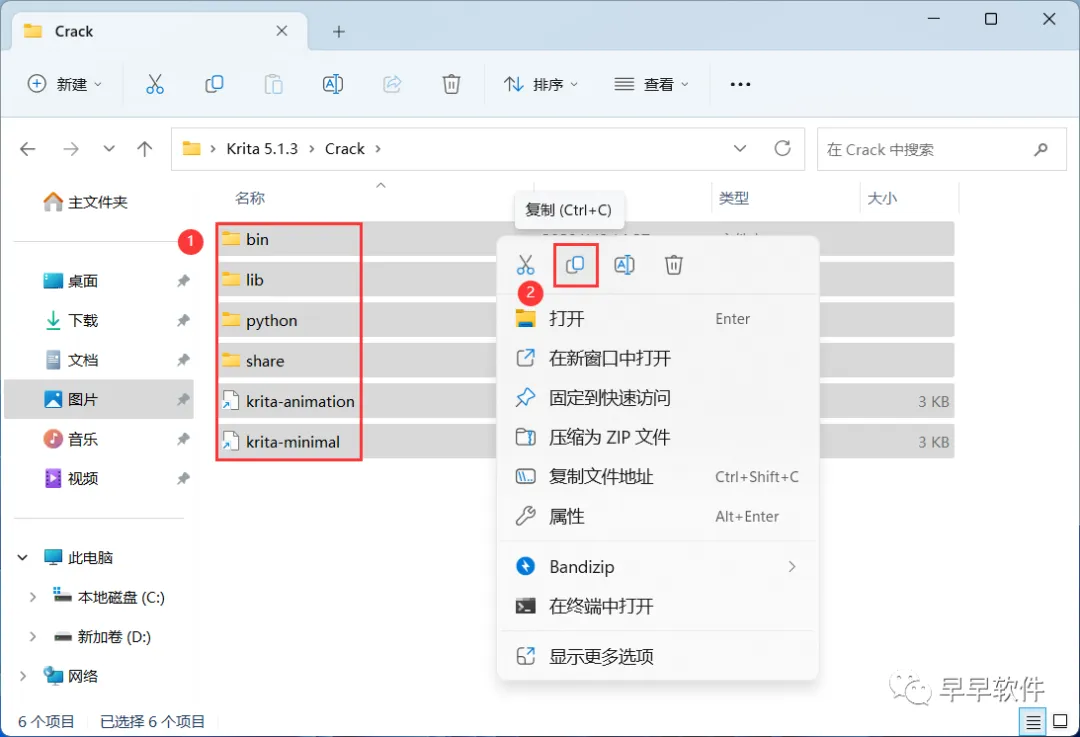Expand Bandizip submenu arrow
Screen dimensions: 1080x737
tap(792, 566)
